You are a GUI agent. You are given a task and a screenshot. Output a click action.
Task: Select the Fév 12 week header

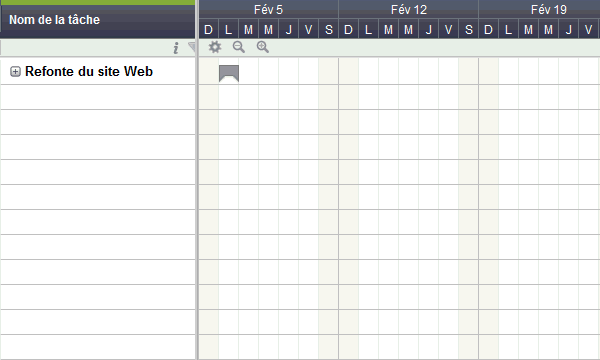pos(409,10)
